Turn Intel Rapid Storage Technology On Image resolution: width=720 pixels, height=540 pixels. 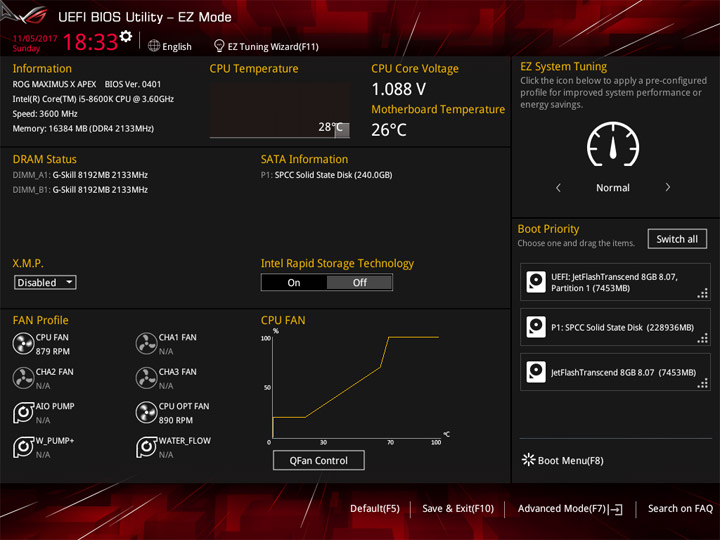click(x=294, y=282)
